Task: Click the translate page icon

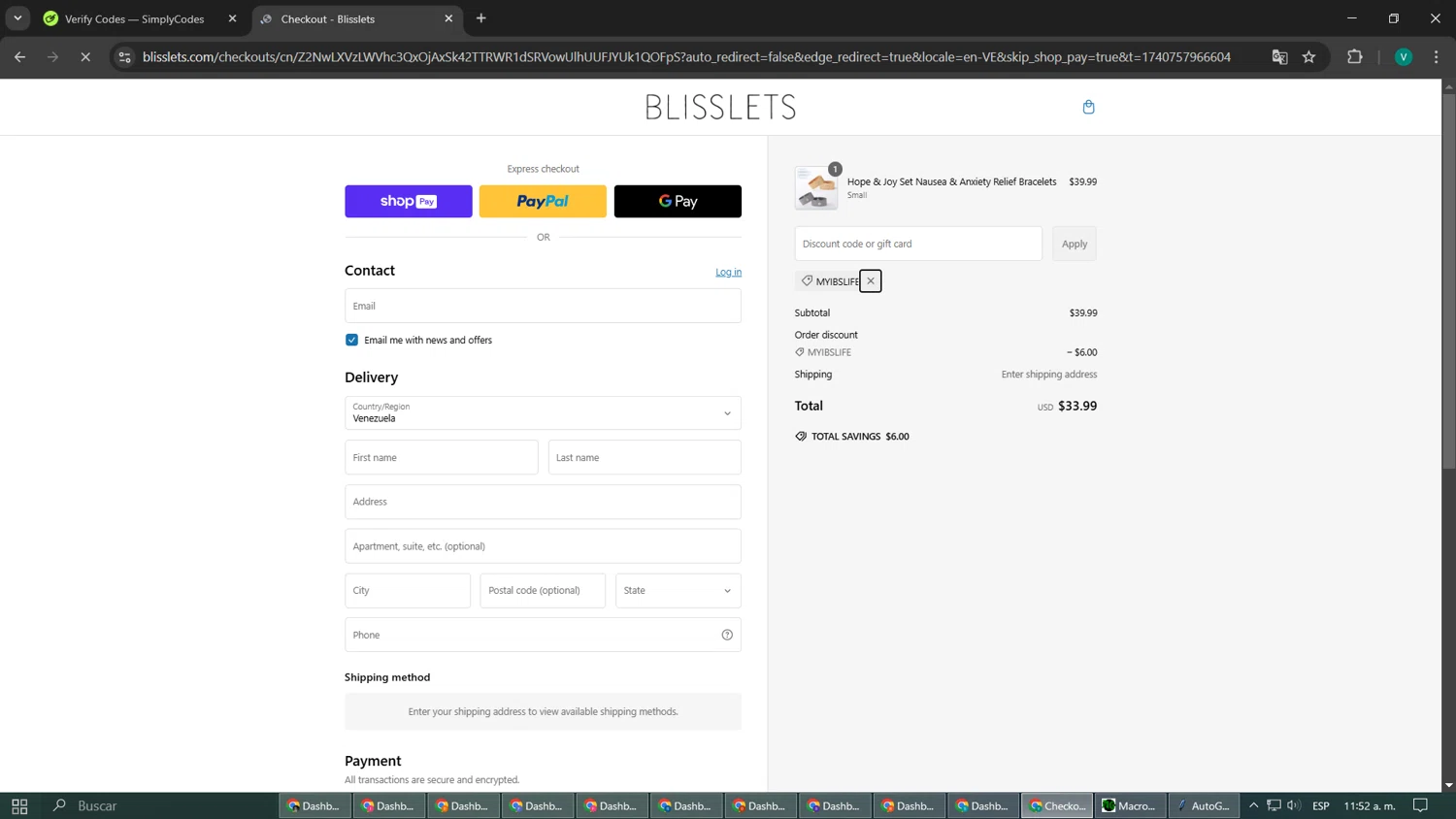Action: click(x=1279, y=57)
